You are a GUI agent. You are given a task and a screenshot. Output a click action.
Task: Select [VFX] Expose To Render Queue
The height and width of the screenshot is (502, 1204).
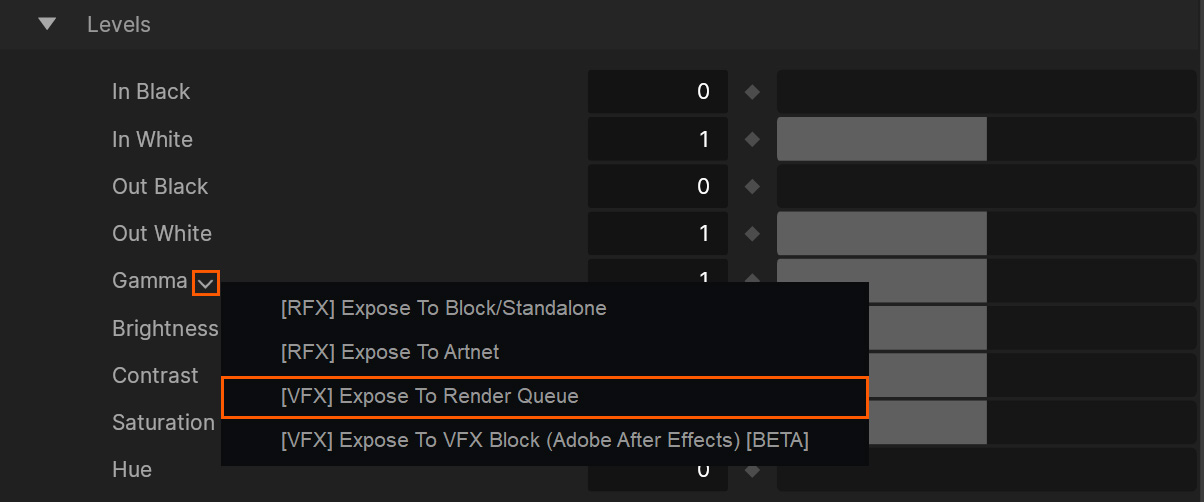[430, 396]
